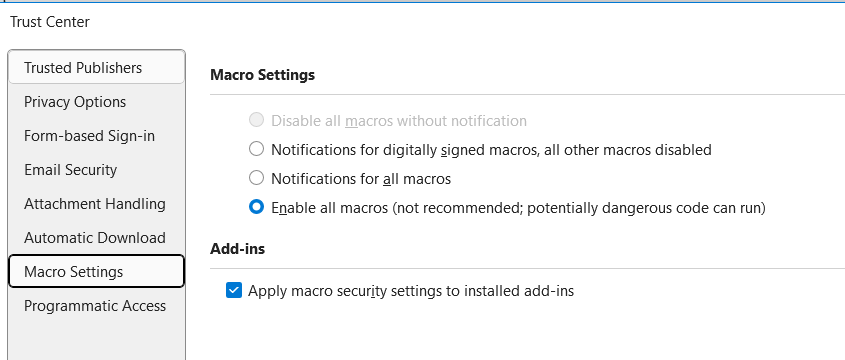
Task: Select Attachment Handling in the sidebar
Action: point(96,204)
